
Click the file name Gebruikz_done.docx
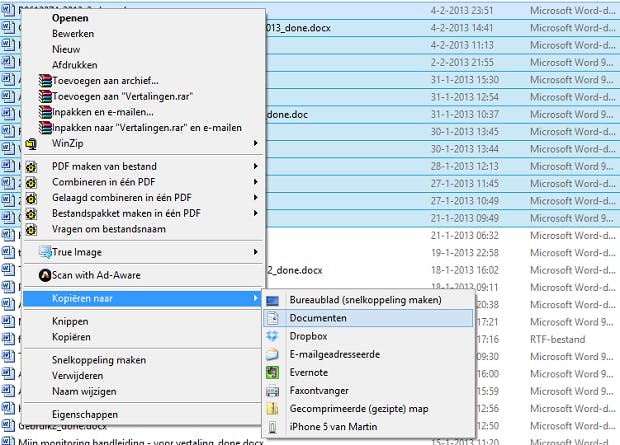62,426
